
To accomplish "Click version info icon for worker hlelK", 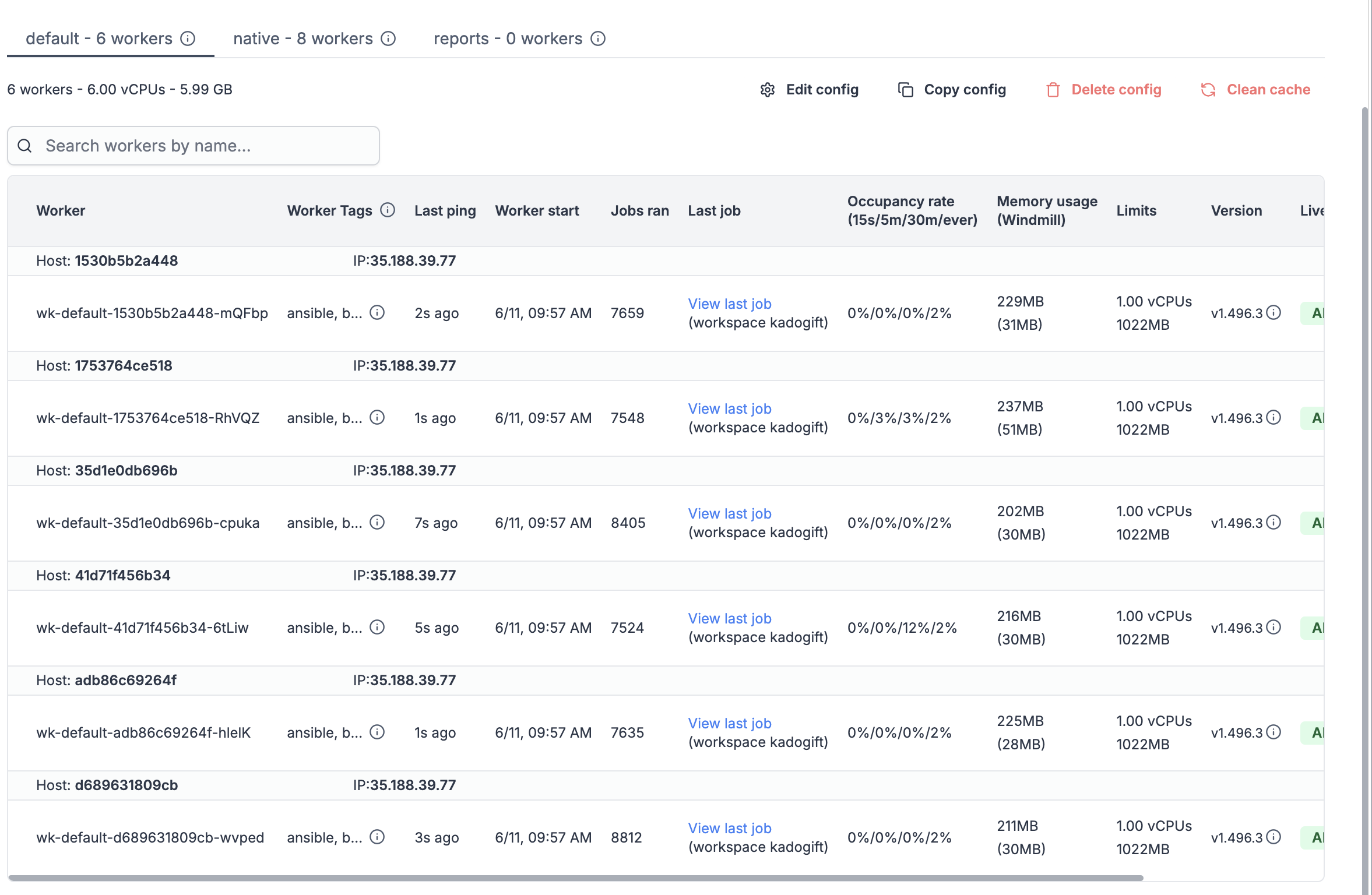I will [1274, 732].
